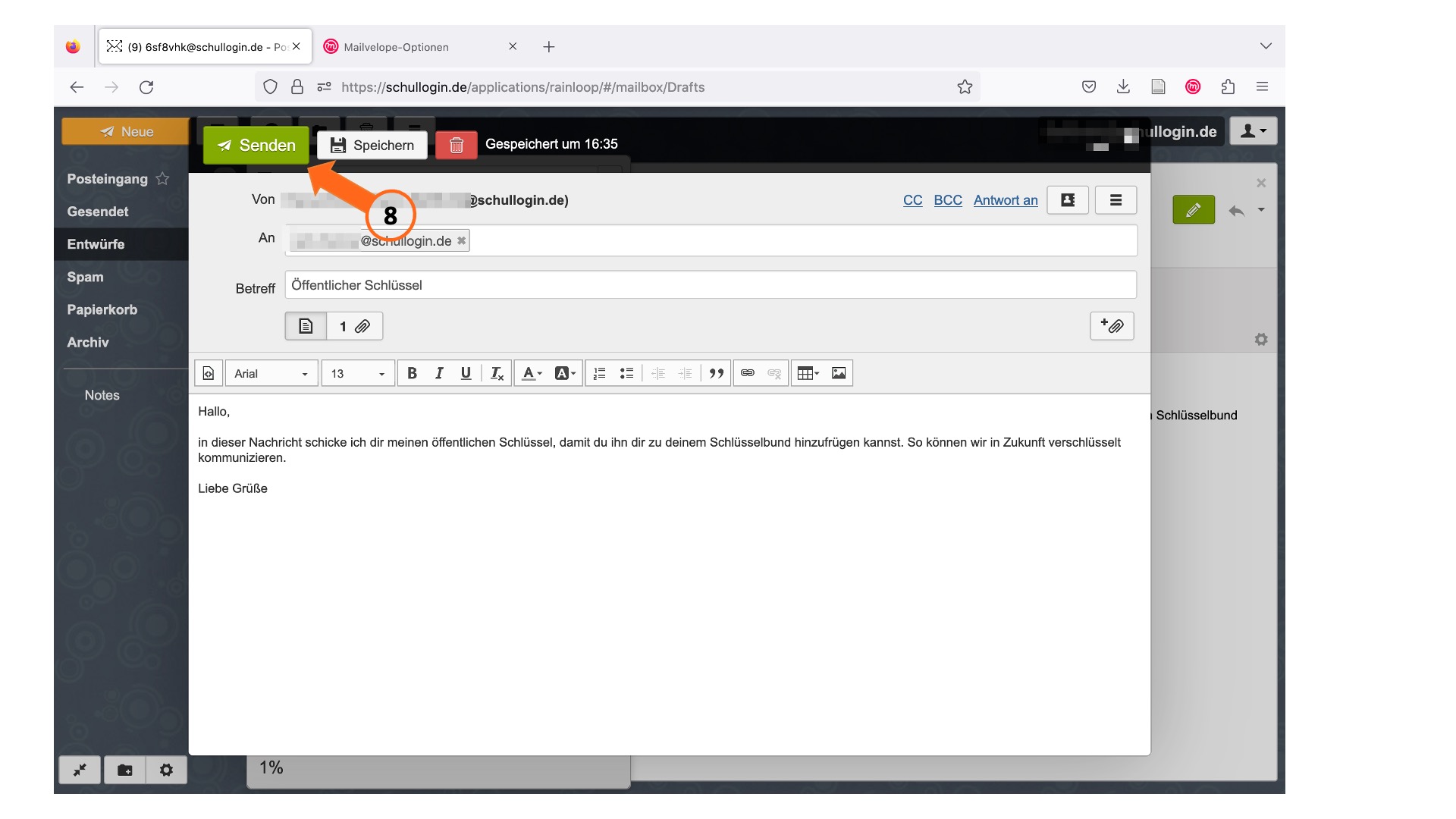Viewport: 1456px width, 819px height.
Task: Open sidebar settings gear icon
Action: 166,770
